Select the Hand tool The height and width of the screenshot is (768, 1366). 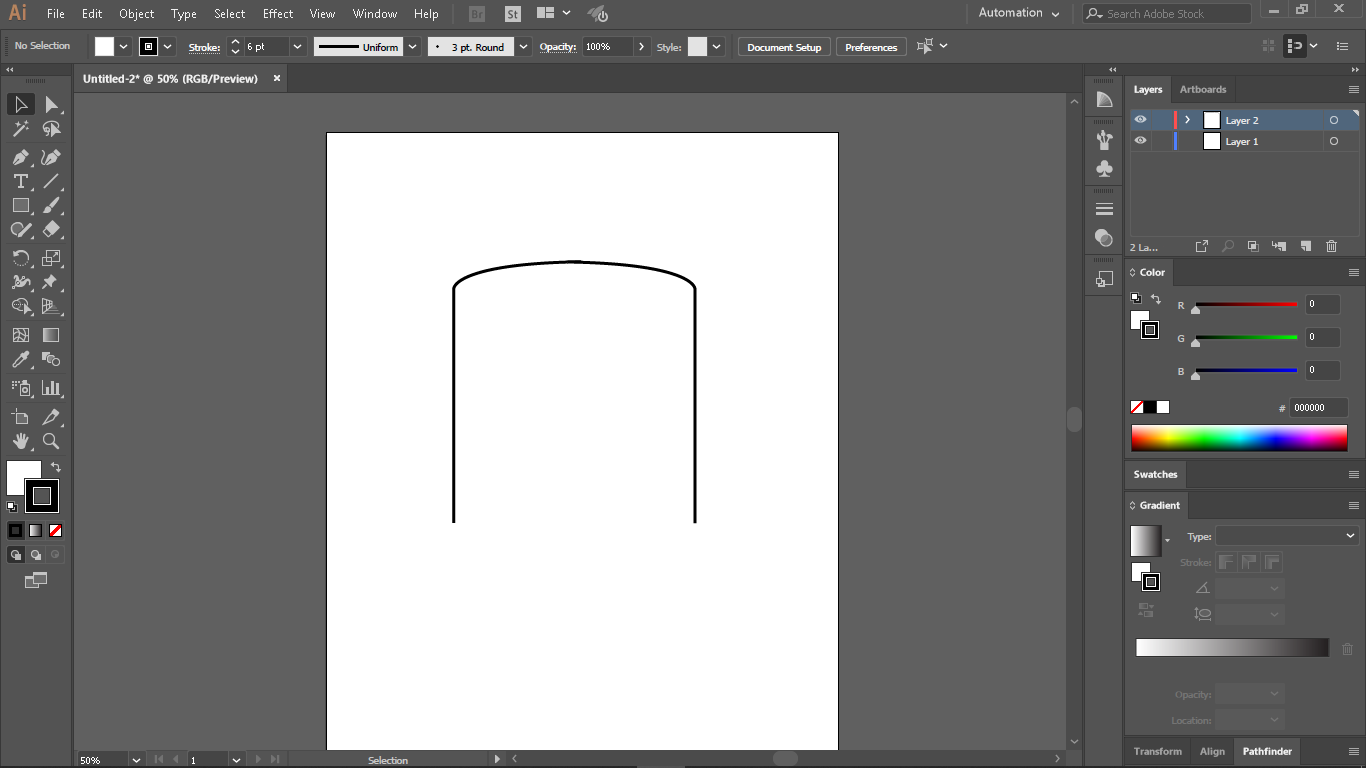[x=20, y=441]
